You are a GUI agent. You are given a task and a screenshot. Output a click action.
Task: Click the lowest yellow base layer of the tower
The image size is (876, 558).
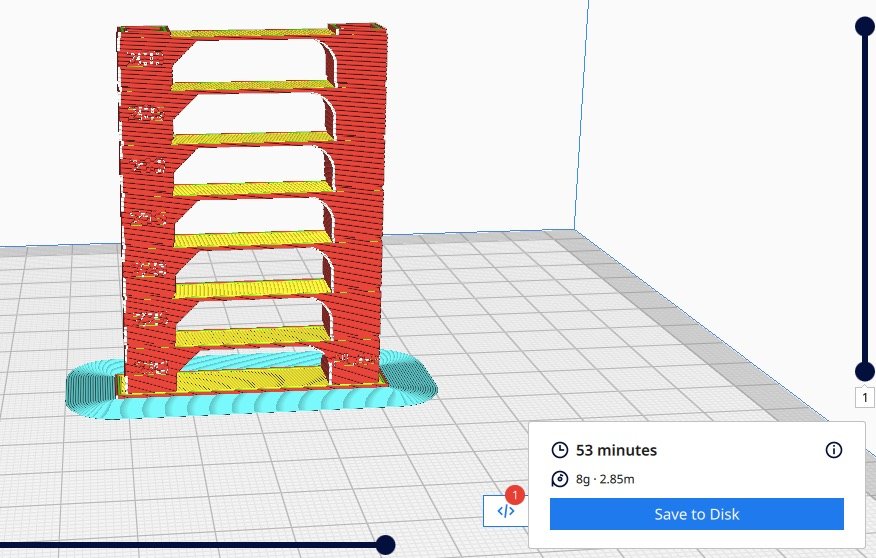click(x=250, y=380)
